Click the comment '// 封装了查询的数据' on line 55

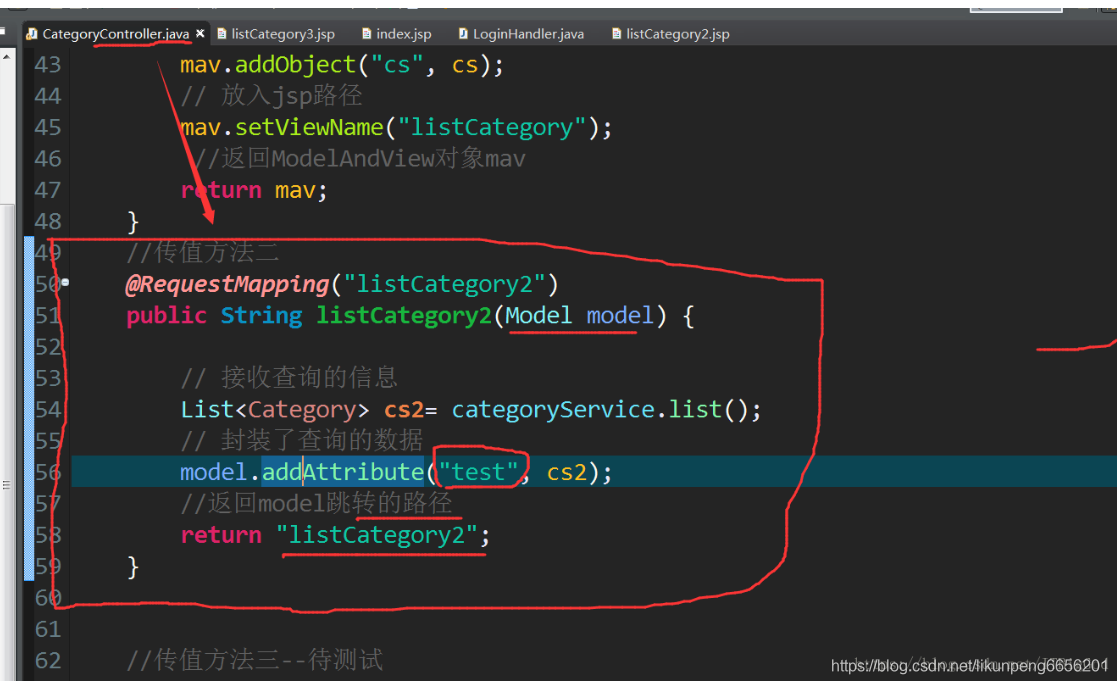302,440
